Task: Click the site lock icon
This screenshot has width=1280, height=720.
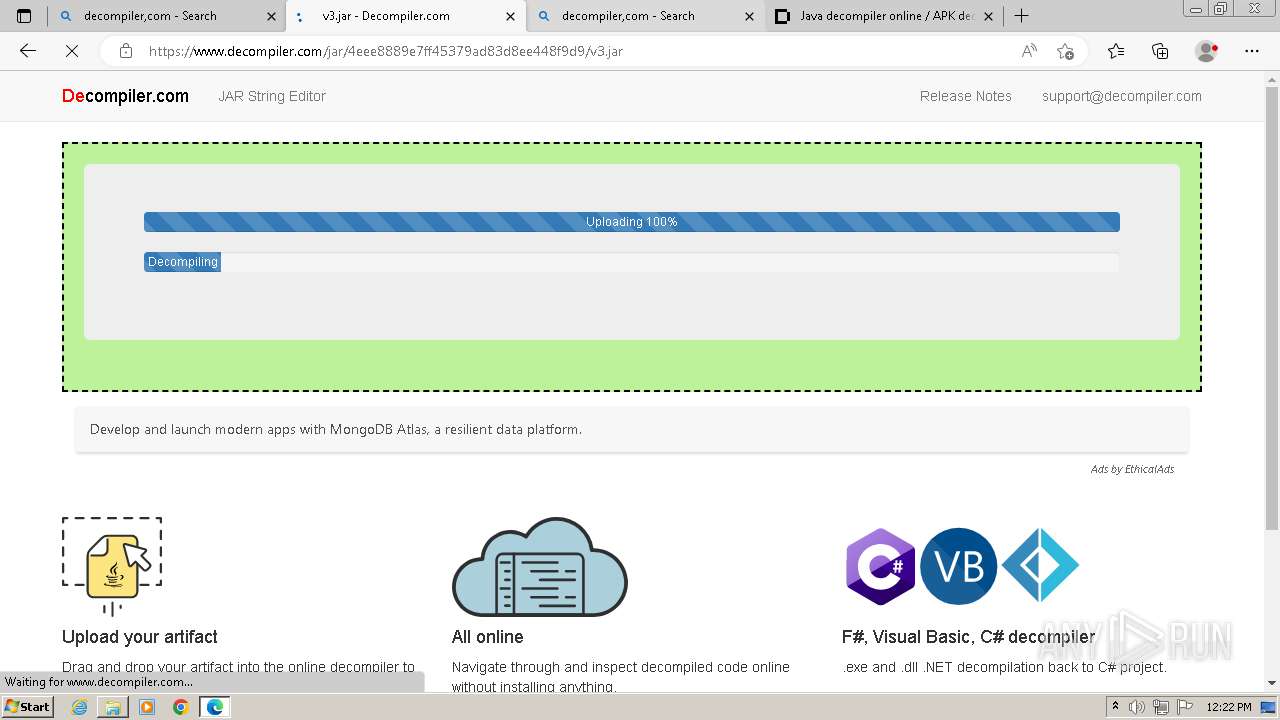Action: 125,51
